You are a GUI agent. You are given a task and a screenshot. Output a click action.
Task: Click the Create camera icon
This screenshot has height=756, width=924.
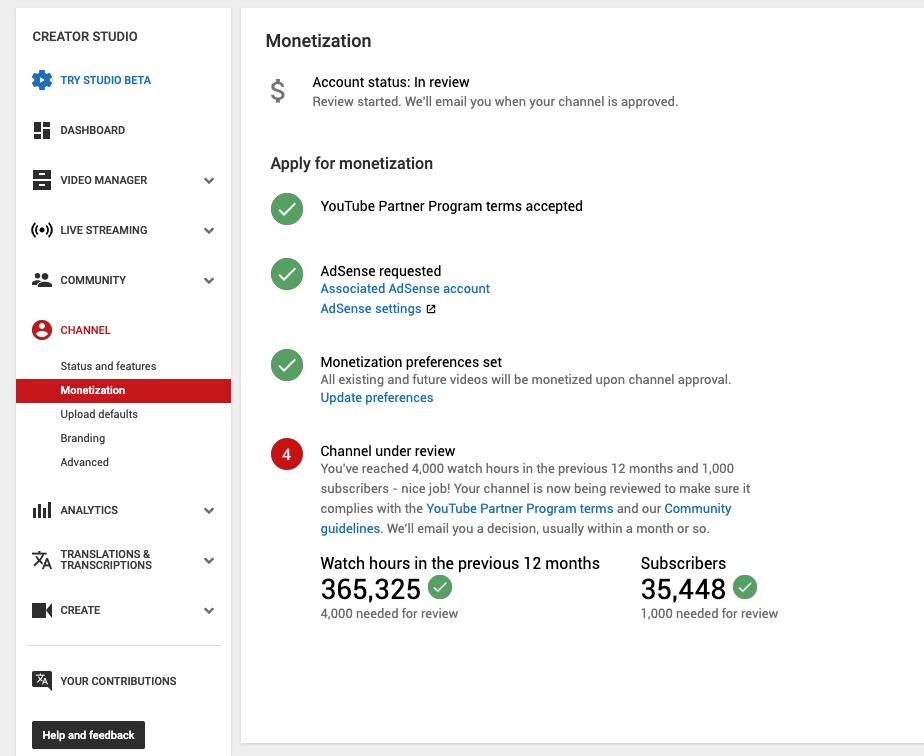click(42, 610)
